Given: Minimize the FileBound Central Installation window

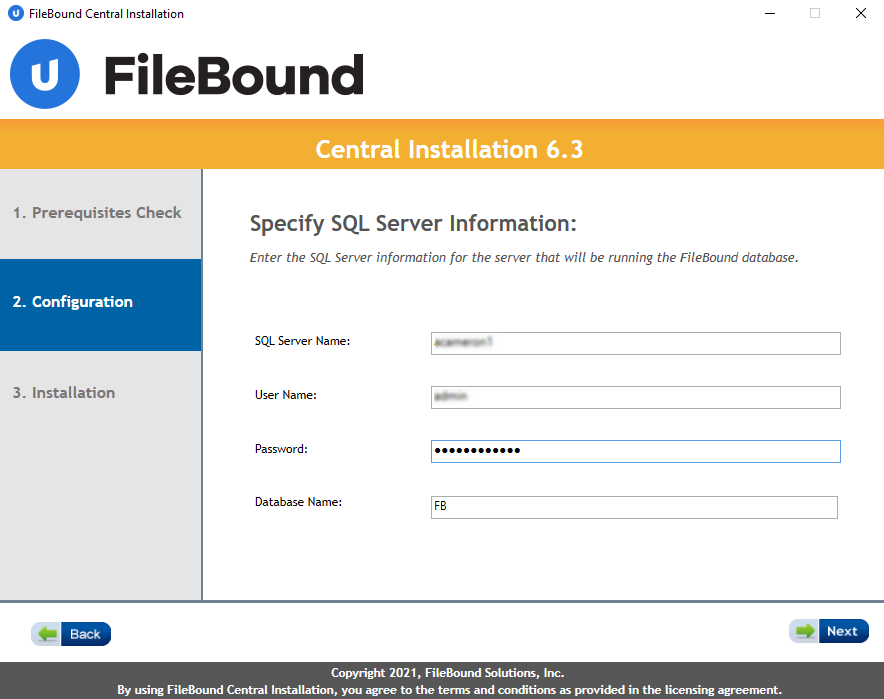Looking at the screenshot, I should coord(770,14).
